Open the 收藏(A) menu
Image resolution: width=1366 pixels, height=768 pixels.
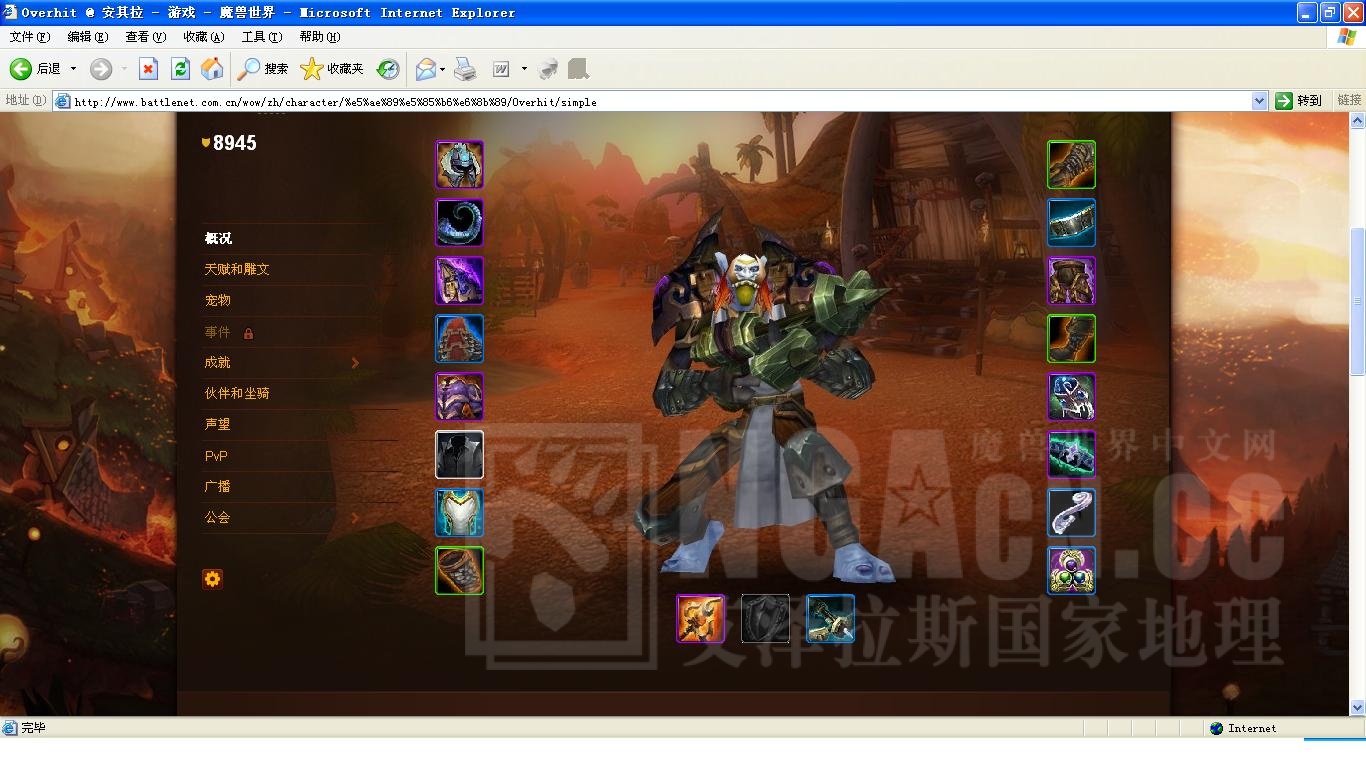coord(204,37)
